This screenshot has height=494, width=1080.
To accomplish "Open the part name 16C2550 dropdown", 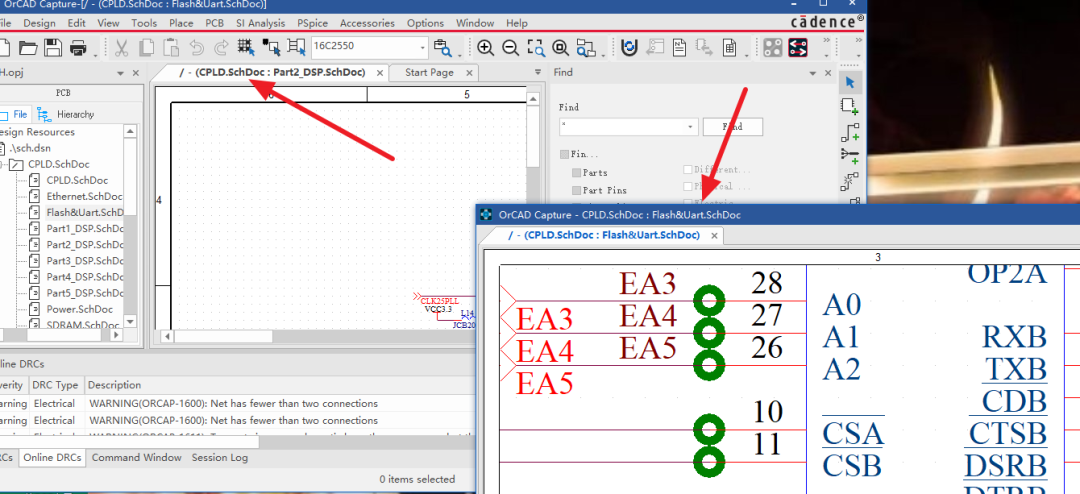I will pyautogui.click(x=423, y=48).
